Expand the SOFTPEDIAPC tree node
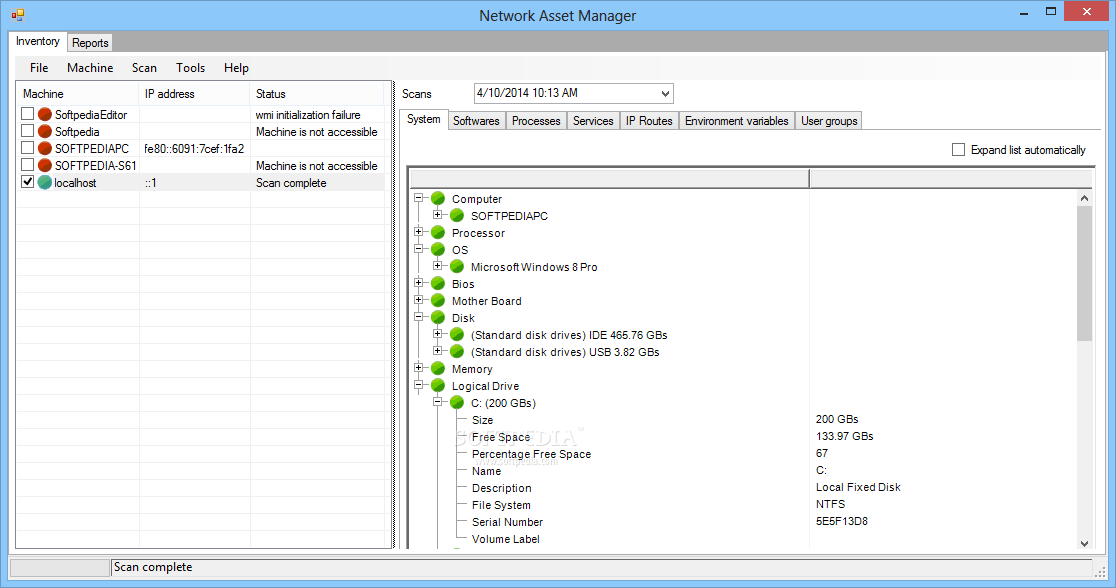Screen dimensions: 1116x588 click(x=438, y=215)
